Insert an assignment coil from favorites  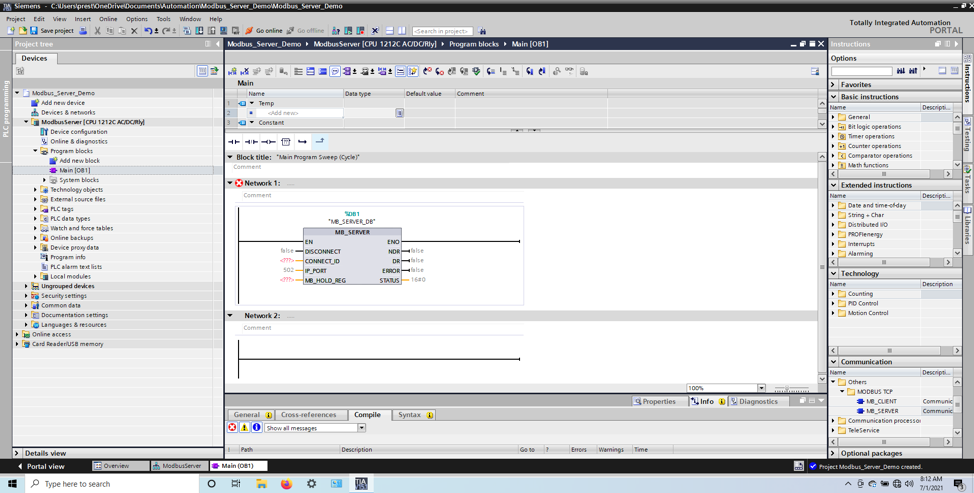point(268,142)
